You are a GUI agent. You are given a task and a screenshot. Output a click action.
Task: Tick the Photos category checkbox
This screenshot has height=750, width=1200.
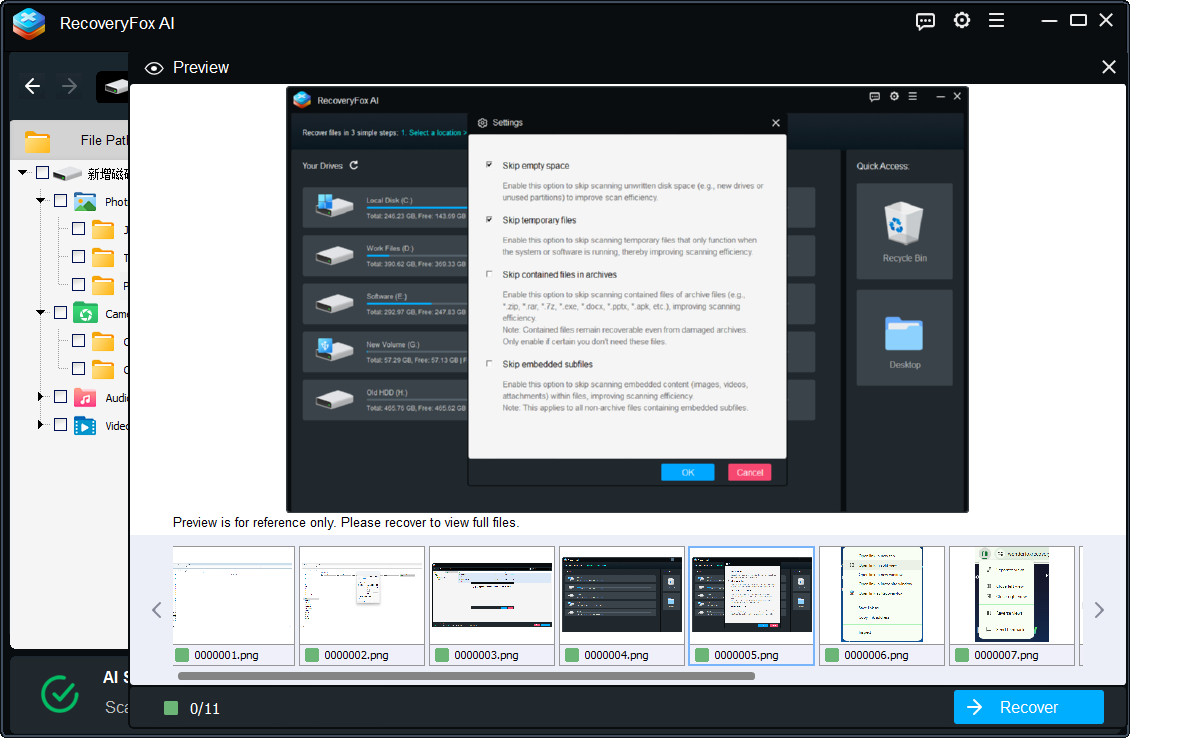pyautogui.click(x=60, y=201)
